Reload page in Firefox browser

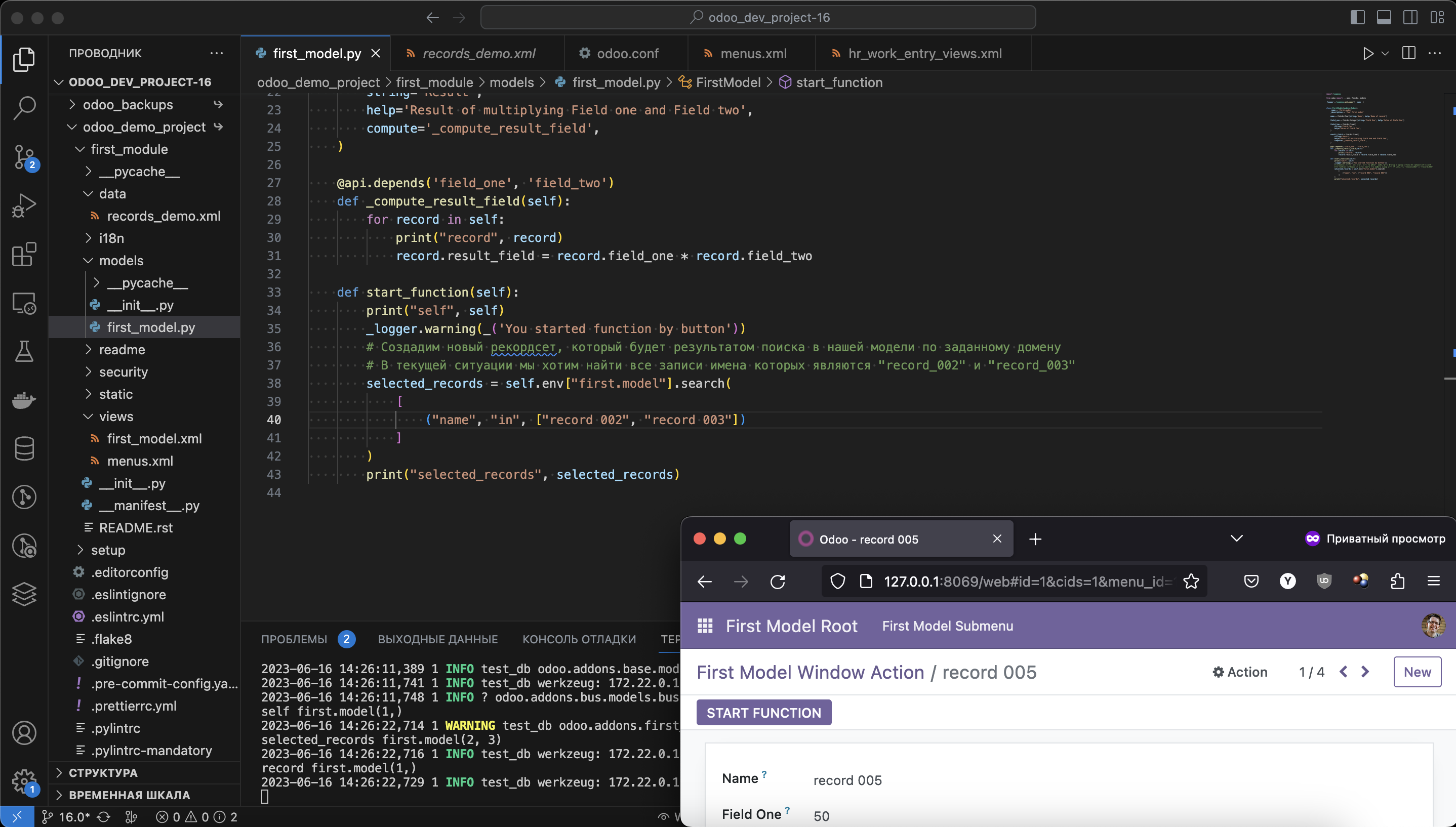click(x=778, y=582)
